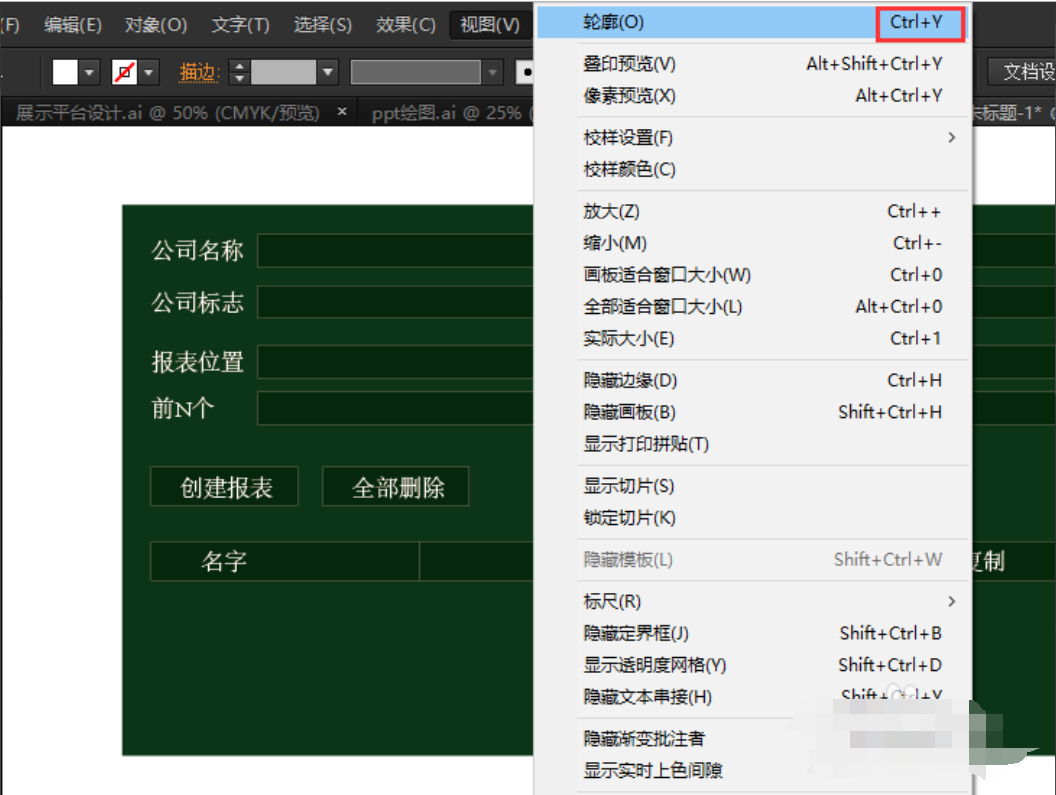Choose 缩小(M) to zoom out

752,243
